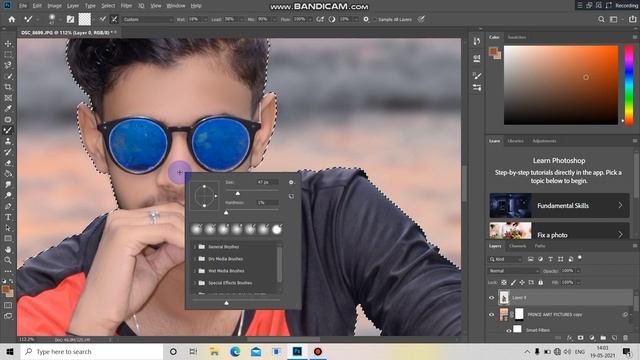640x360 pixels.
Task: Open the Share icon at top right
Action: 632,19
